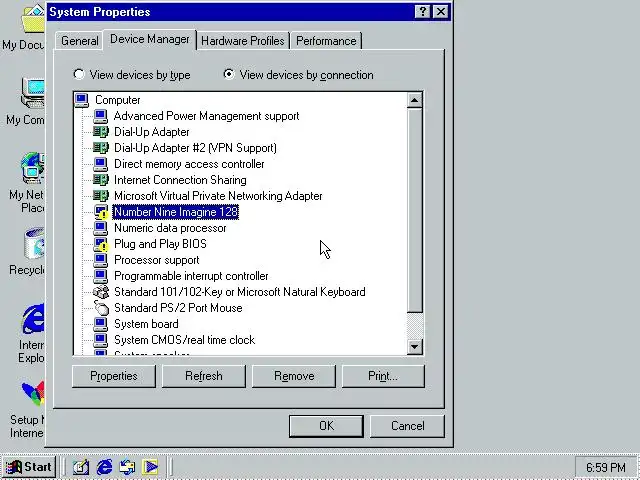
Task: Select System board entry
Action: (146, 324)
